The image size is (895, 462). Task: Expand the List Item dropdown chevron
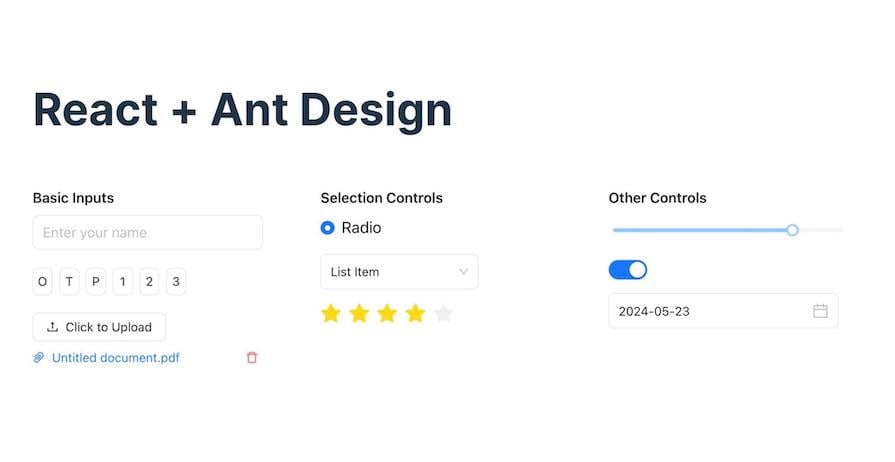[x=463, y=272]
